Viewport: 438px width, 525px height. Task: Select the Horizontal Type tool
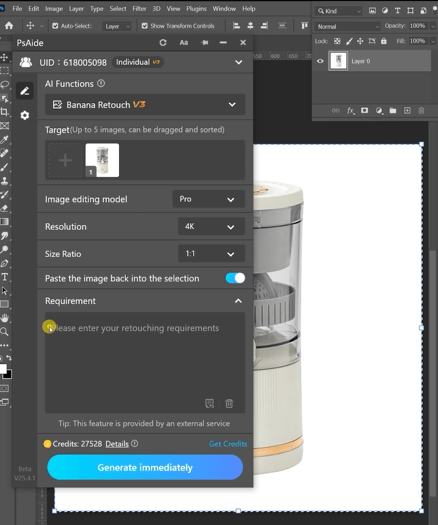5,277
